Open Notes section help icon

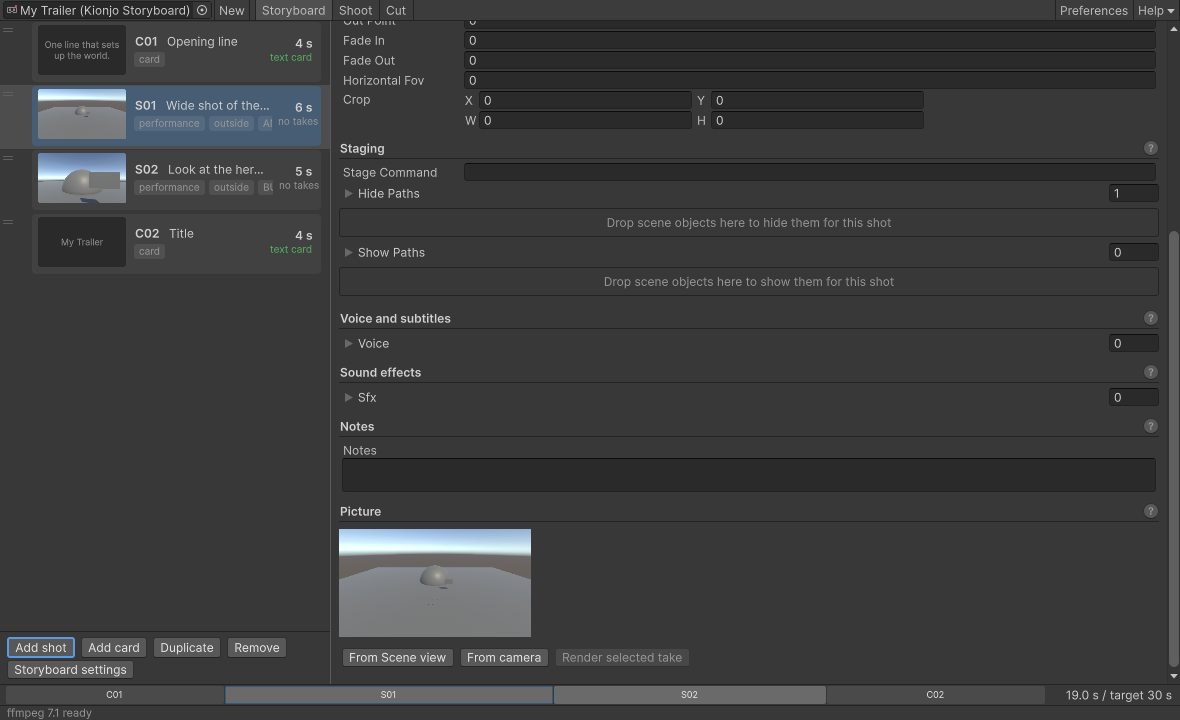click(x=1150, y=427)
